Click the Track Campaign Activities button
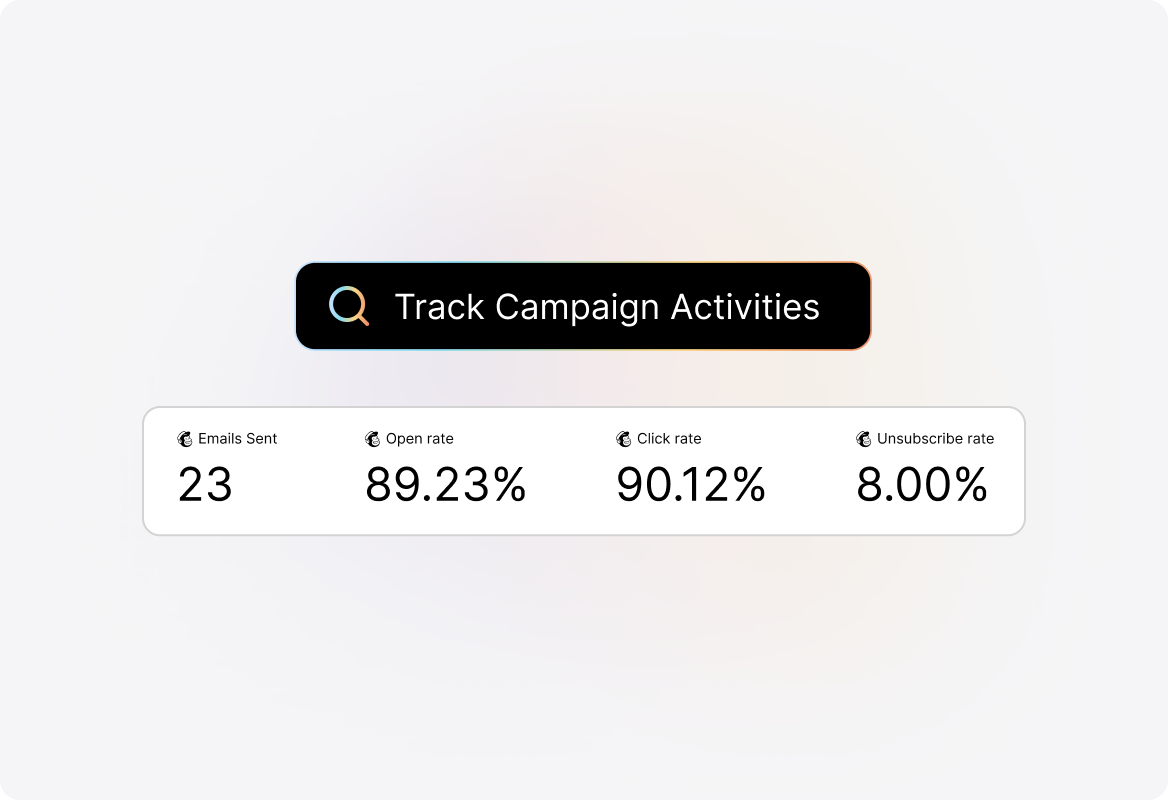The width and height of the screenshot is (1168, 800). tap(584, 306)
